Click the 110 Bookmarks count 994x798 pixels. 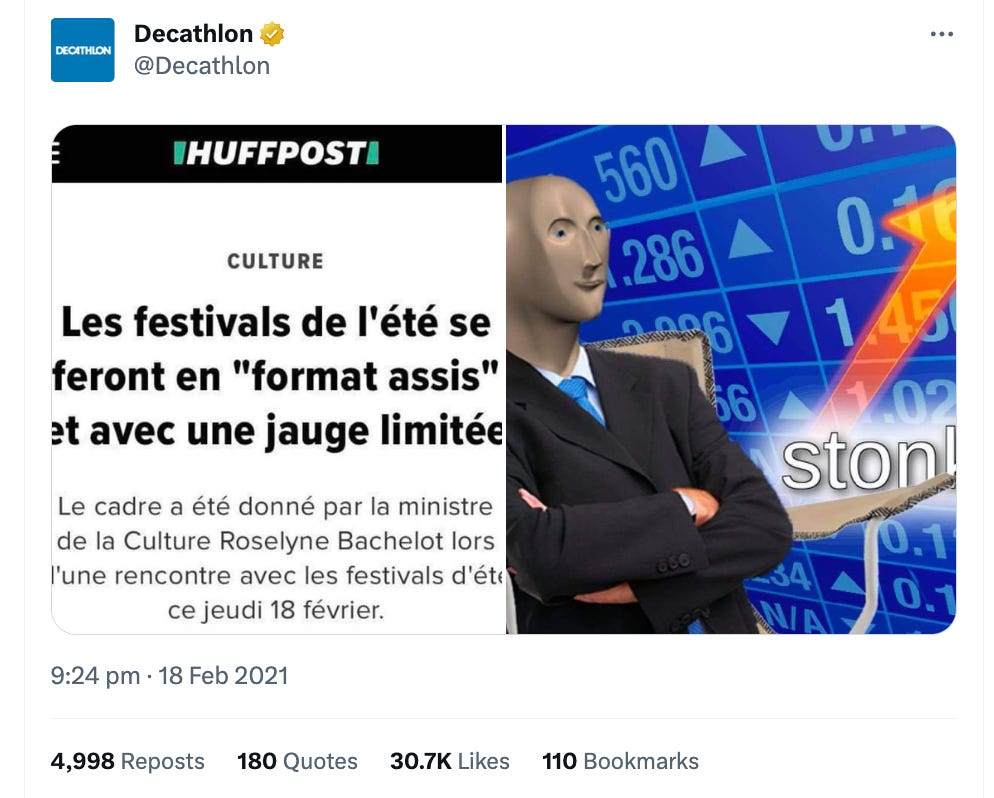click(620, 761)
